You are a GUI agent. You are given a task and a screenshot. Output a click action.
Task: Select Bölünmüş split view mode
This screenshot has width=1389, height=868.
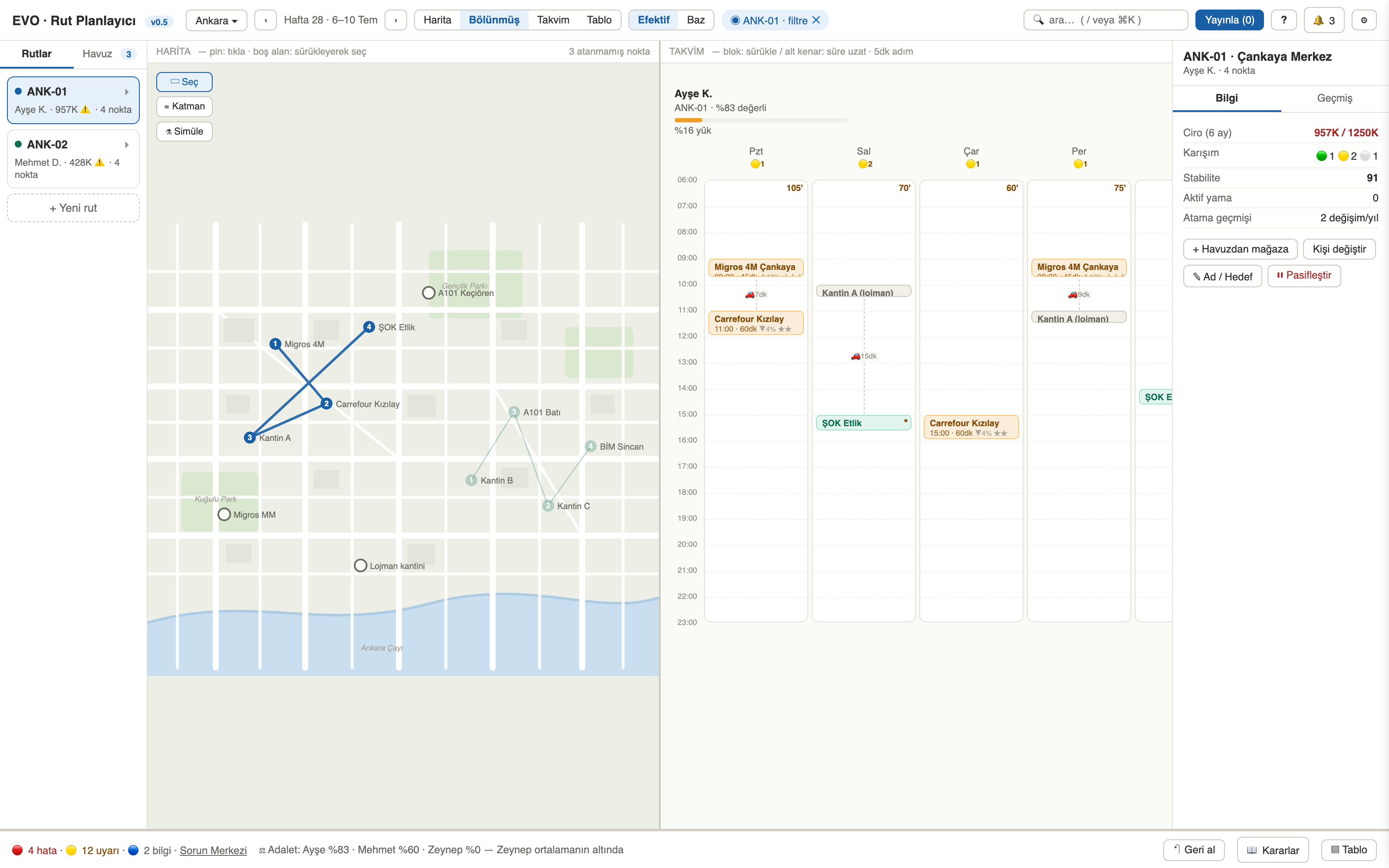point(494,20)
